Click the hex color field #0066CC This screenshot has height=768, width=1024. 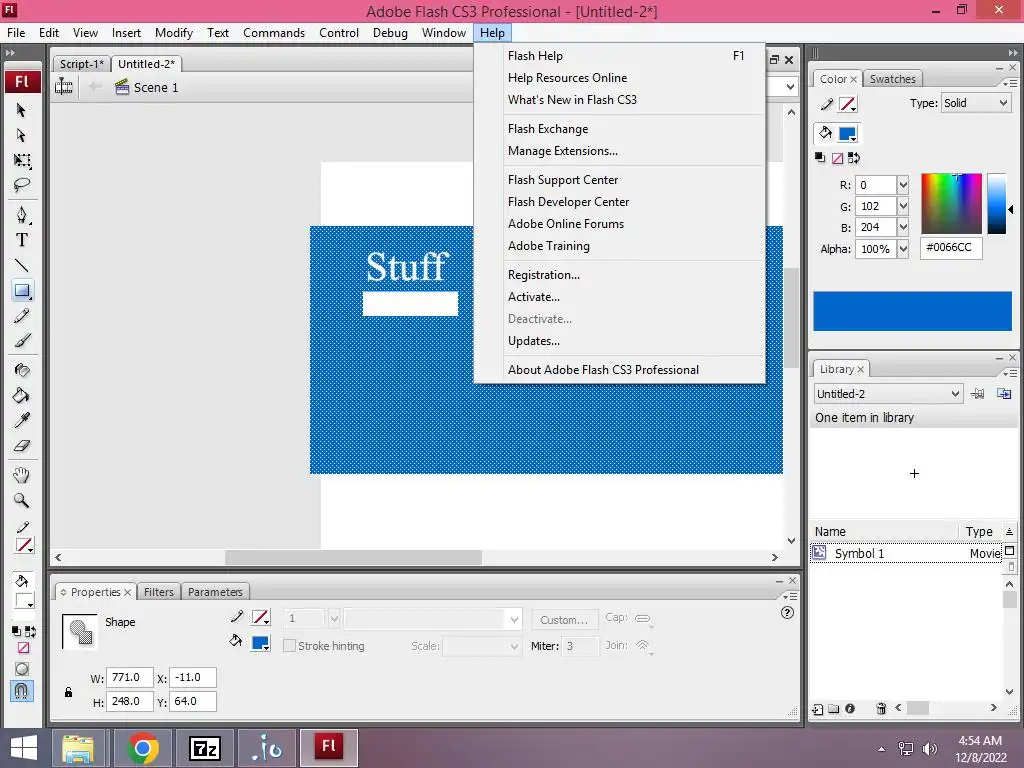coord(951,248)
